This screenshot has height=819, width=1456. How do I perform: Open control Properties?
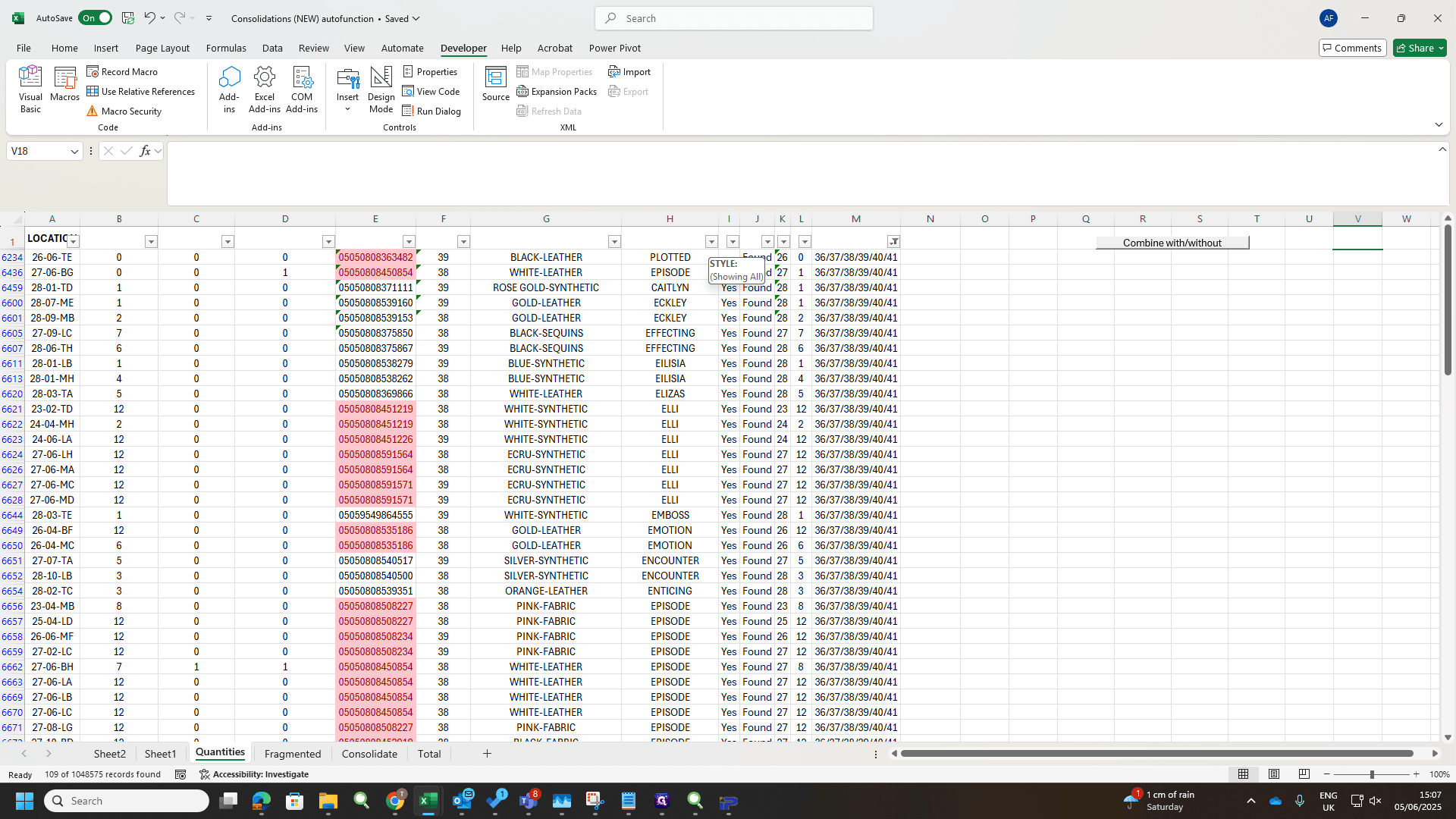(430, 71)
